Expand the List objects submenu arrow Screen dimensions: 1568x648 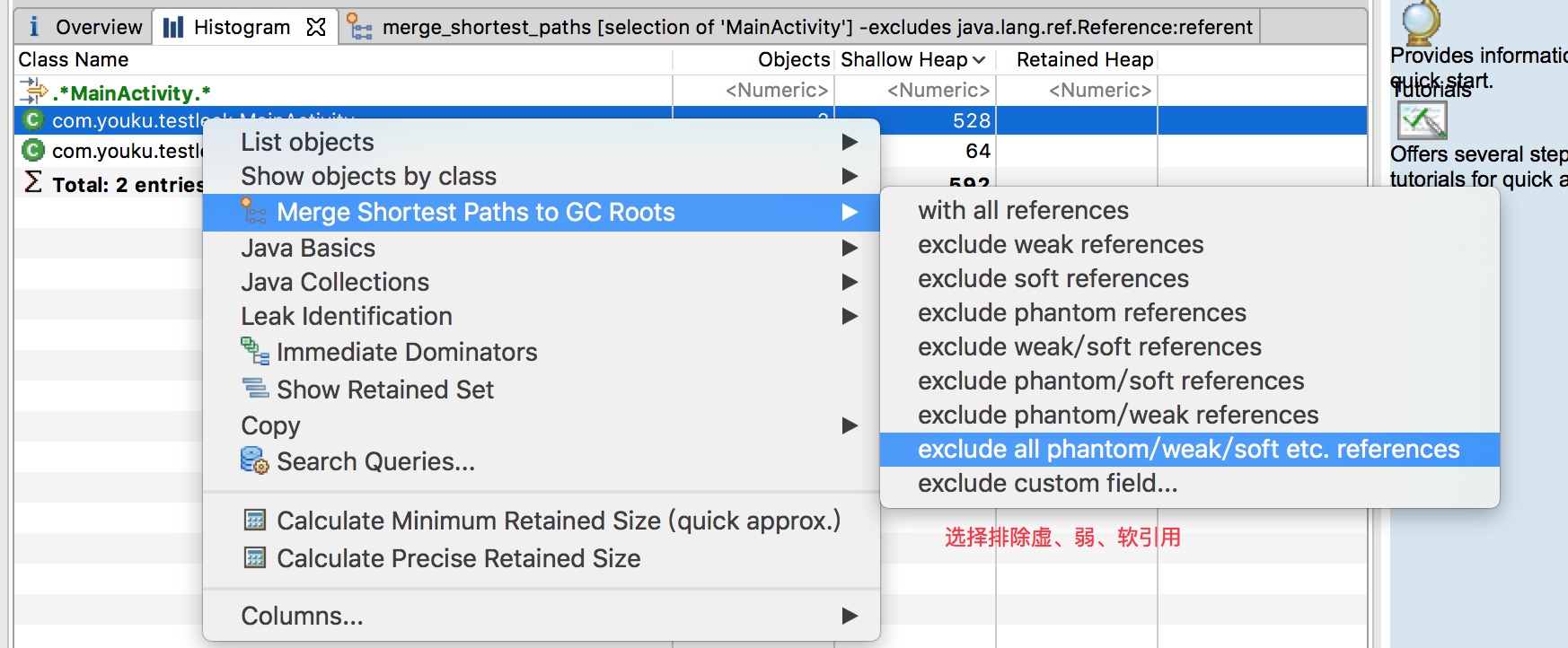click(850, 142)
